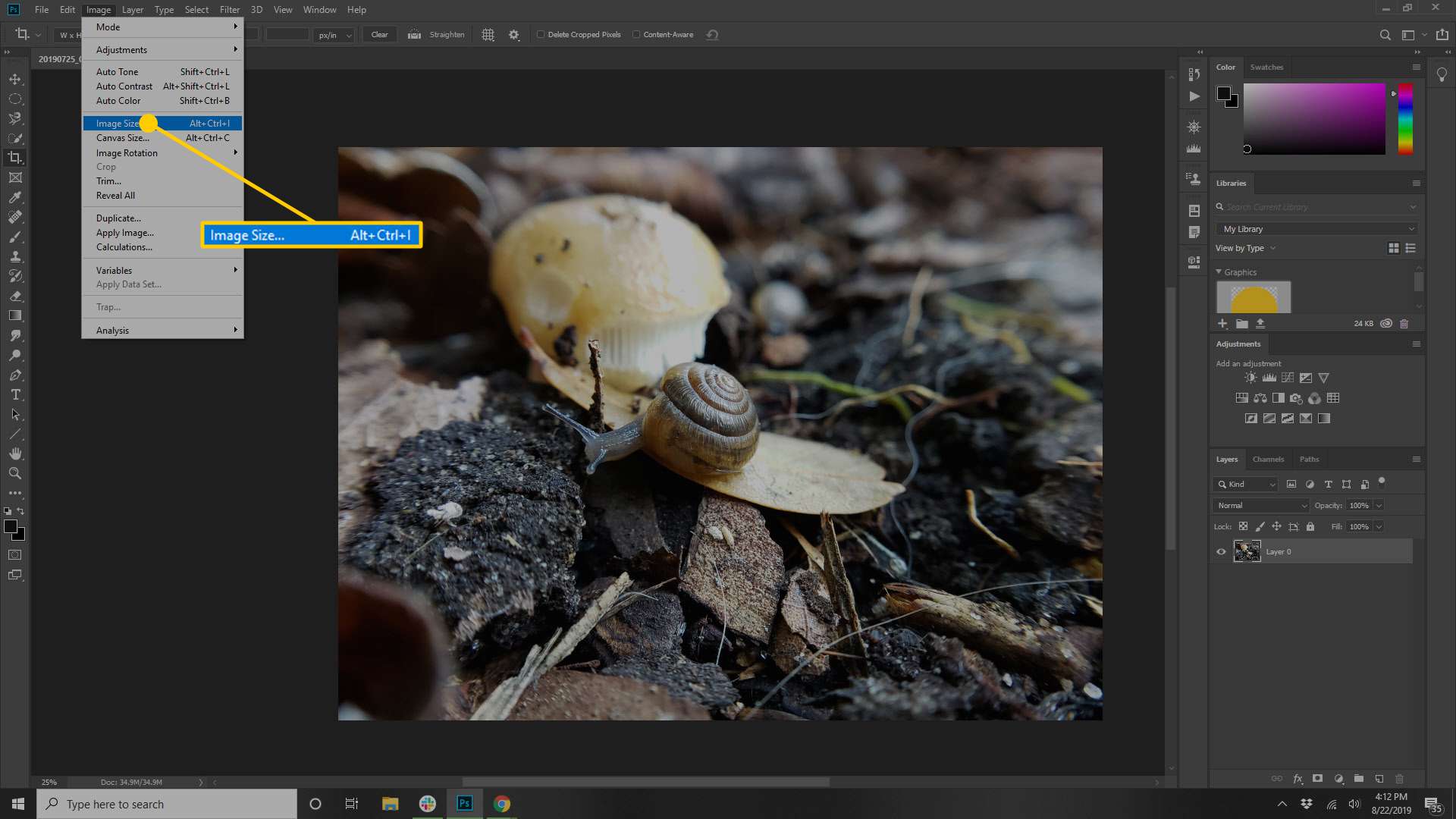Viewport: 1456px width, 819px height.
Task: Select the Gradient tool
Action: pyautogui.click(x=15, y=316)
